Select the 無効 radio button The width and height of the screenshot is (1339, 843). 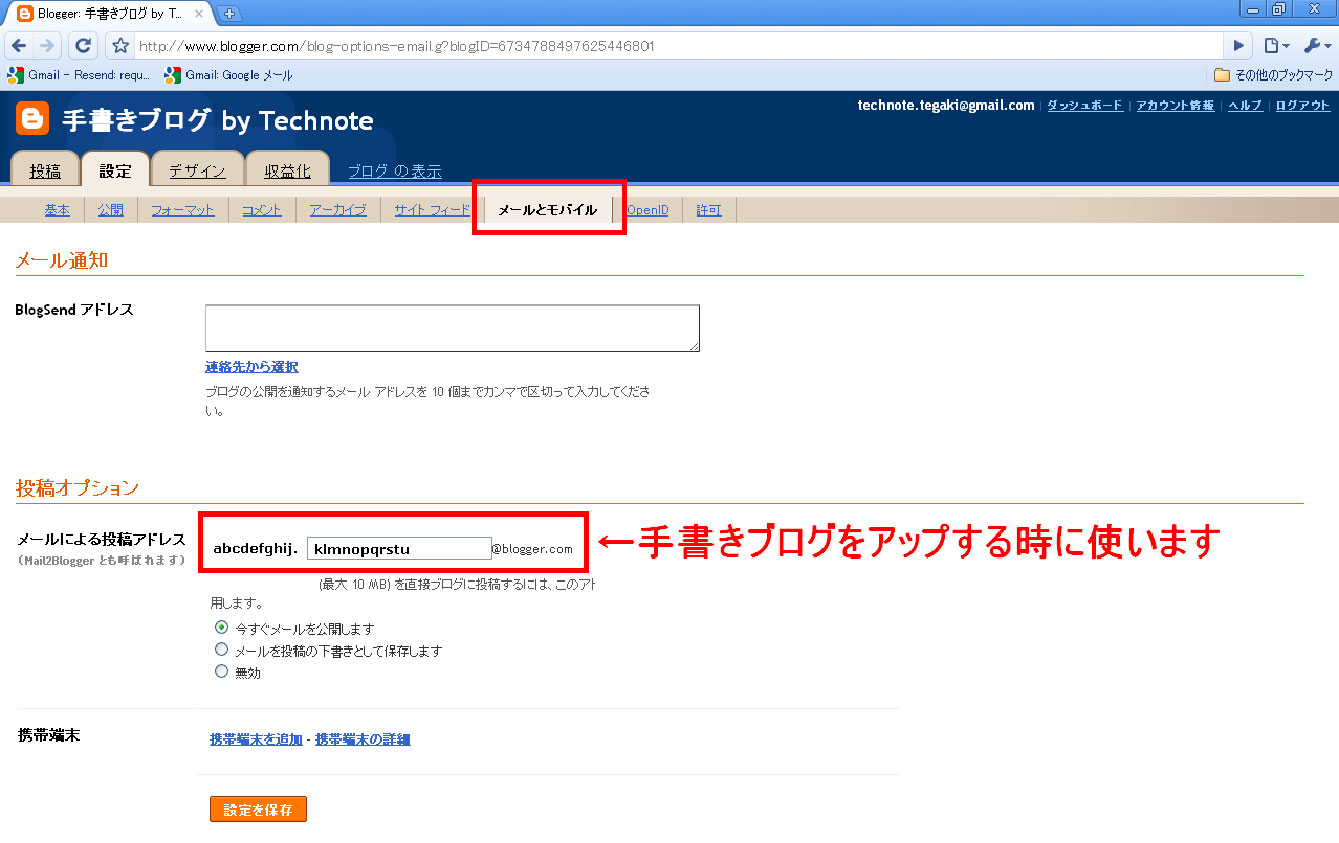(222, 671)
